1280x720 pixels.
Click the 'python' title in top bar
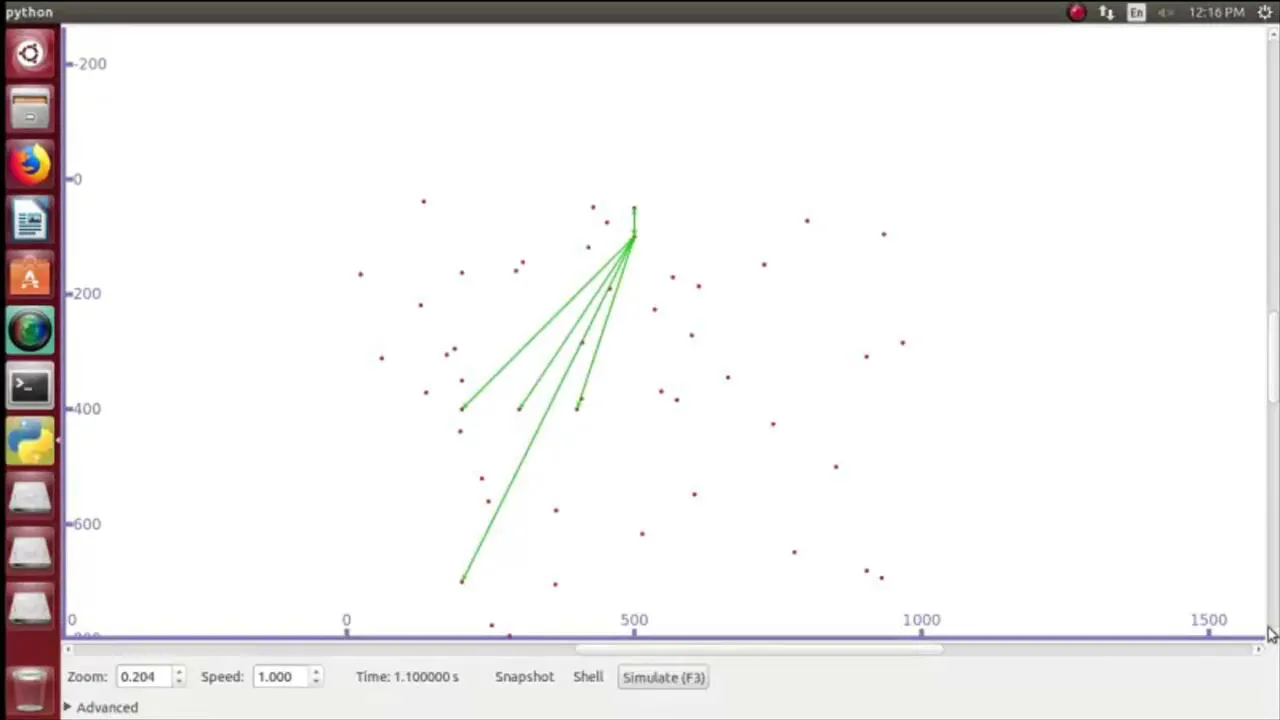click(x=29, y=12)
